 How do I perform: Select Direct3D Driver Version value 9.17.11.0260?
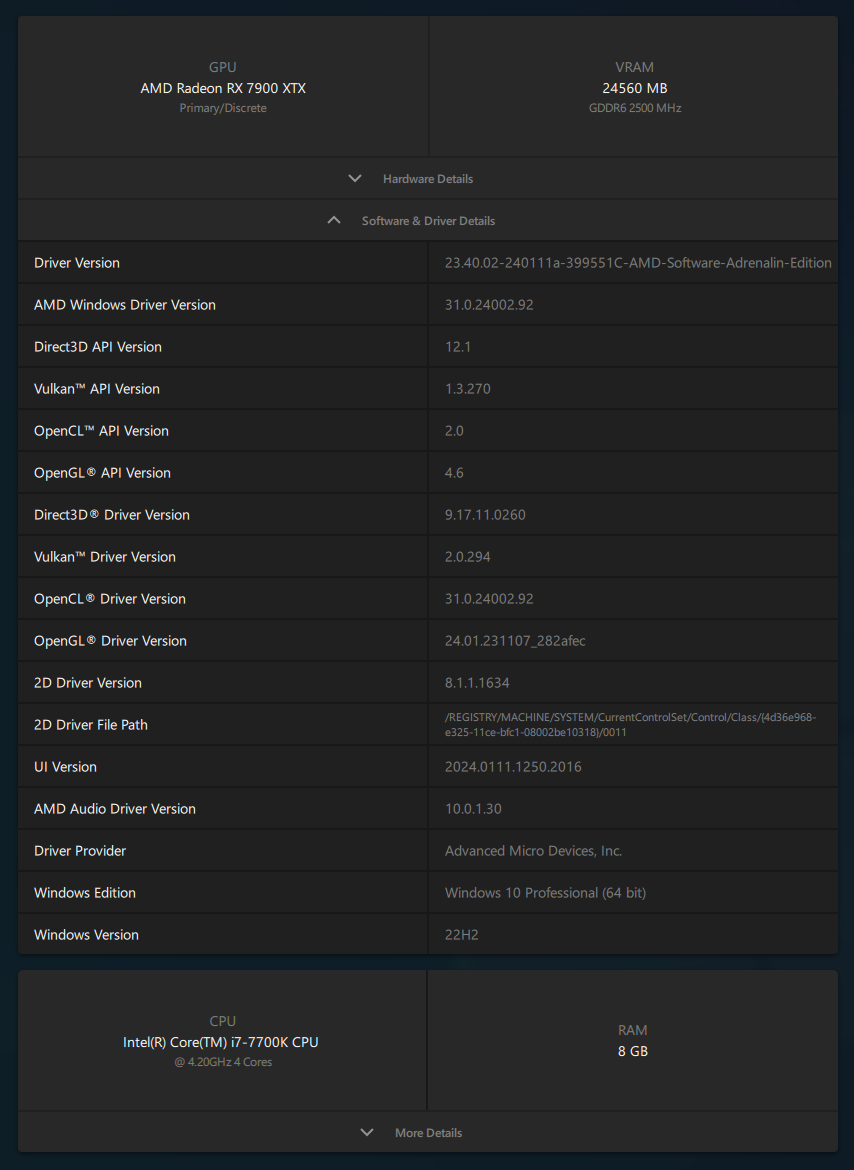[485, 515]
